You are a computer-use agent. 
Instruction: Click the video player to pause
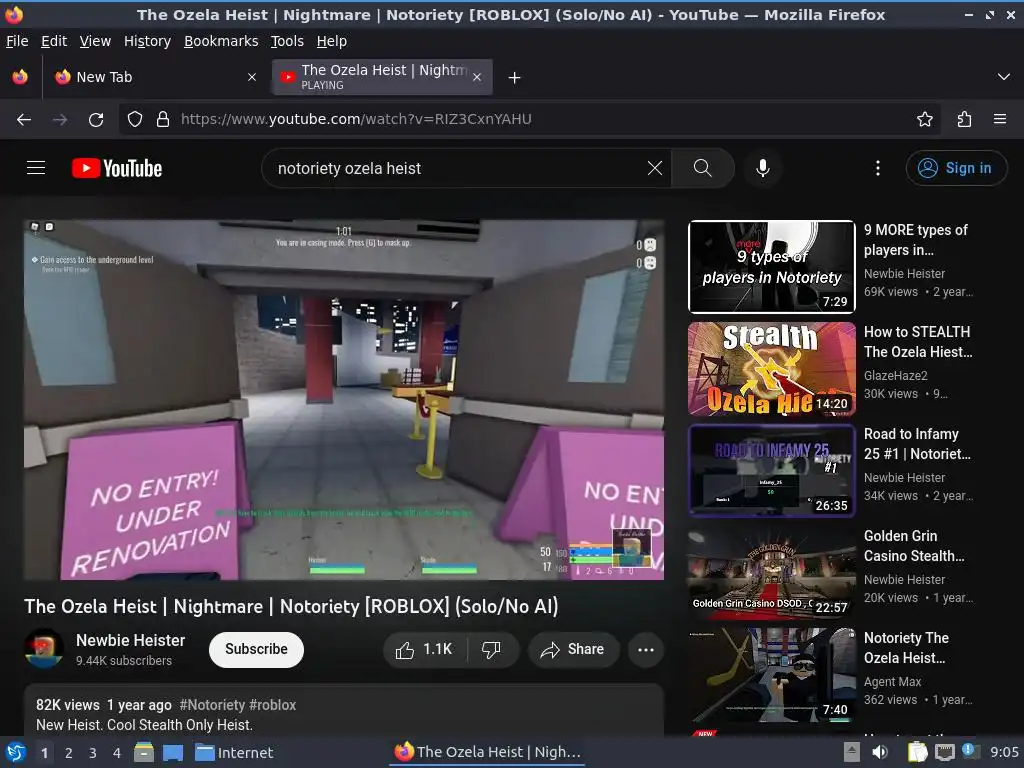click(x=344, y=400)
